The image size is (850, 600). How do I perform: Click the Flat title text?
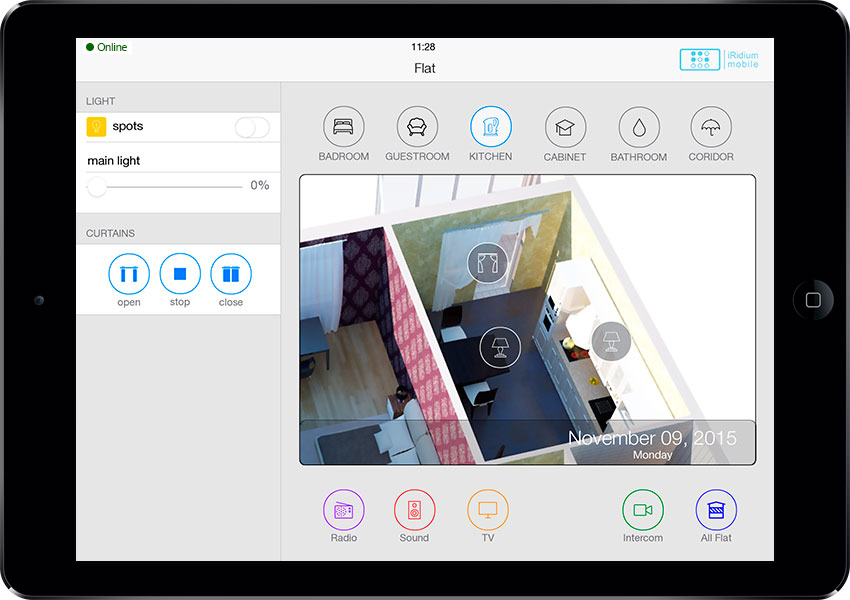pos(424,68)
